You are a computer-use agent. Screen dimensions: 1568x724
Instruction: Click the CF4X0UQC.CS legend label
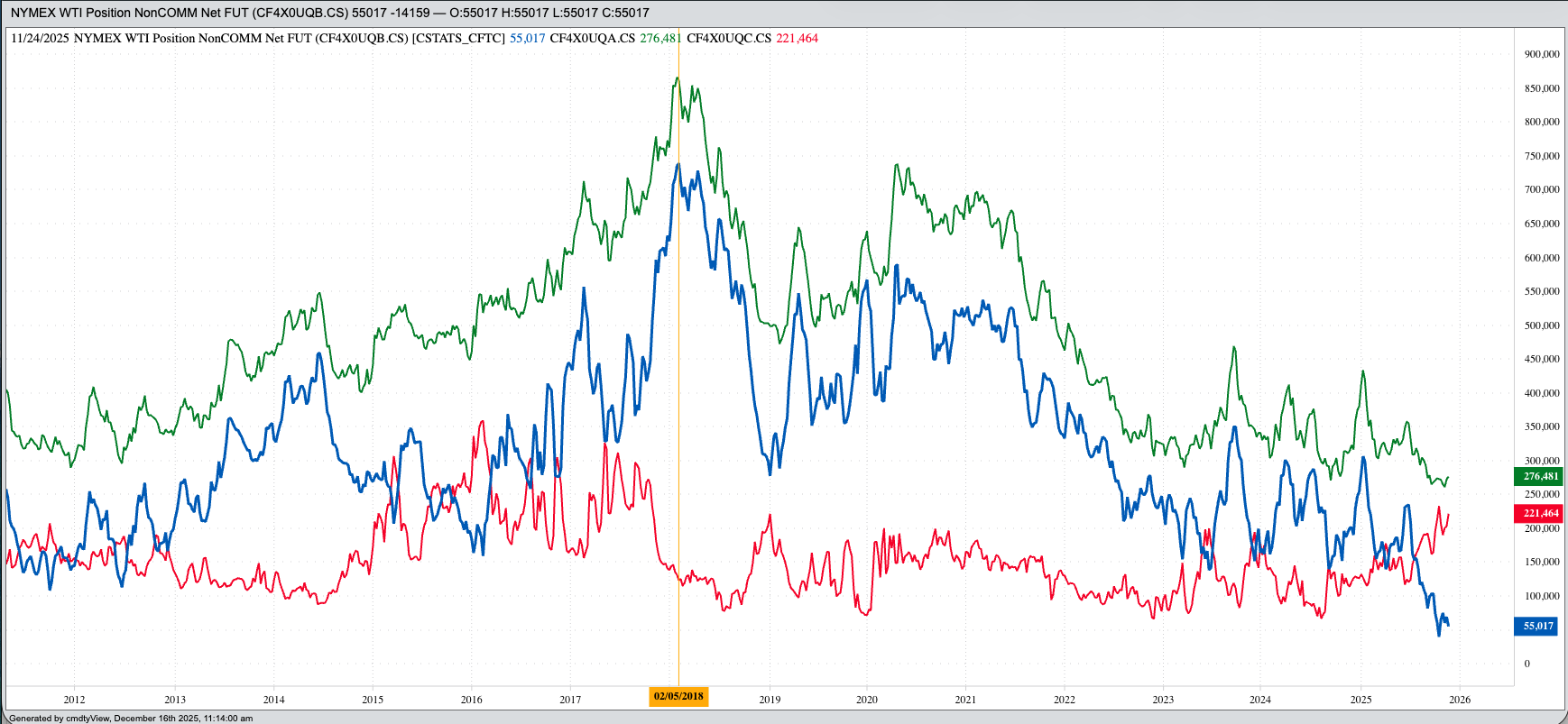pyautogui.click(x=728, y=38)
